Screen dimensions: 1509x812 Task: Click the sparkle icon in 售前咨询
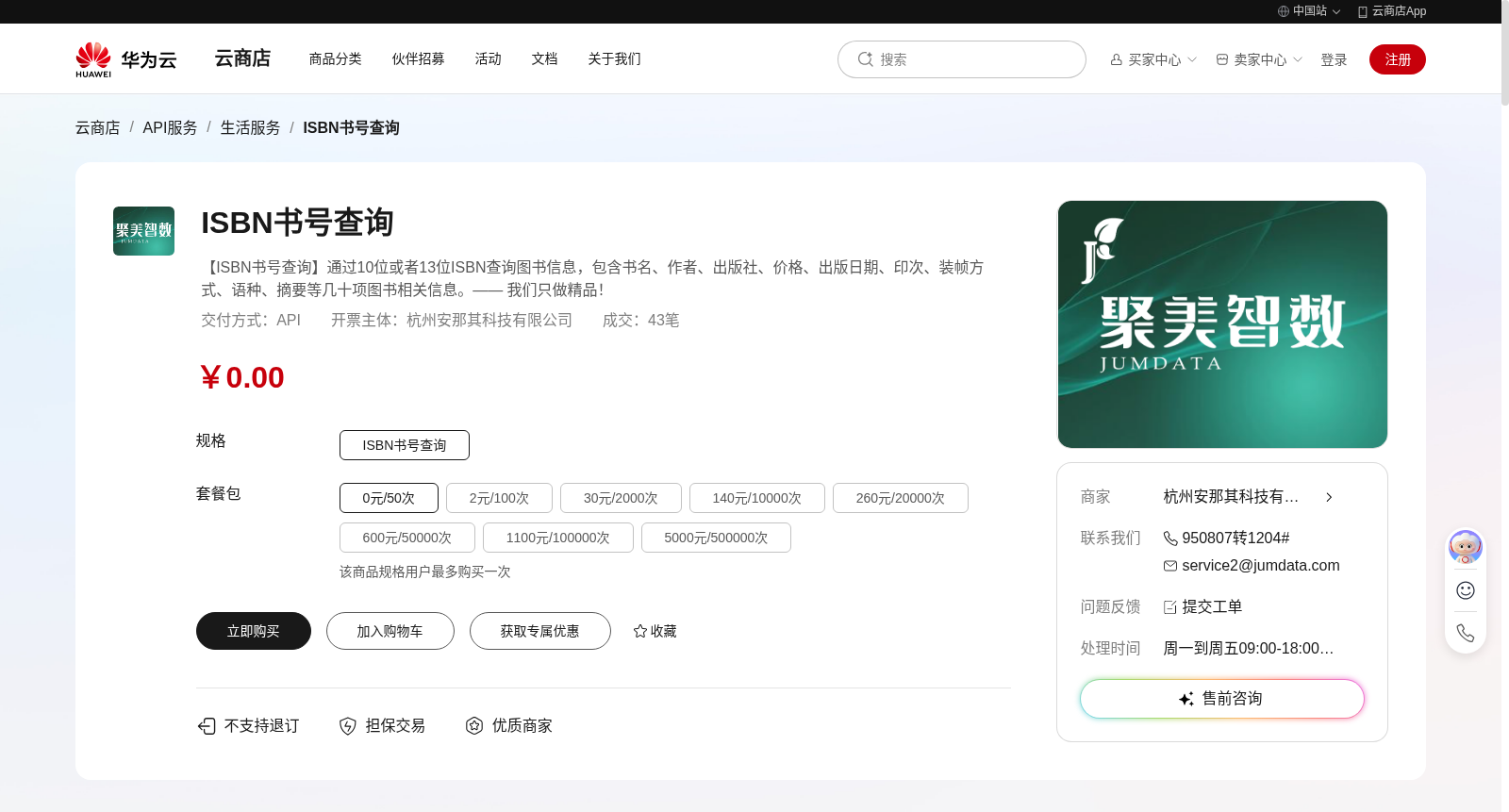pyautogui.click(x=1186, y=699)
